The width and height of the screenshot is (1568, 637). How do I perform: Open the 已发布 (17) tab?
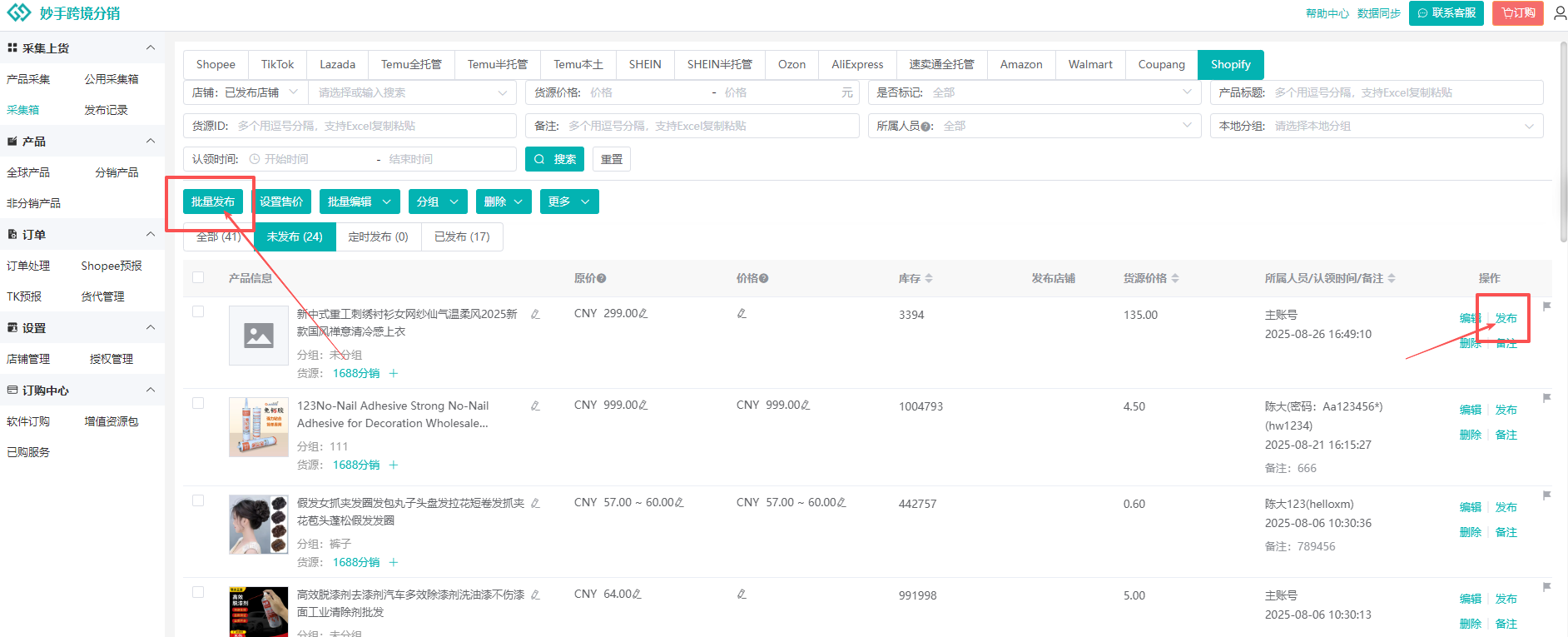[x=462, y=236]
